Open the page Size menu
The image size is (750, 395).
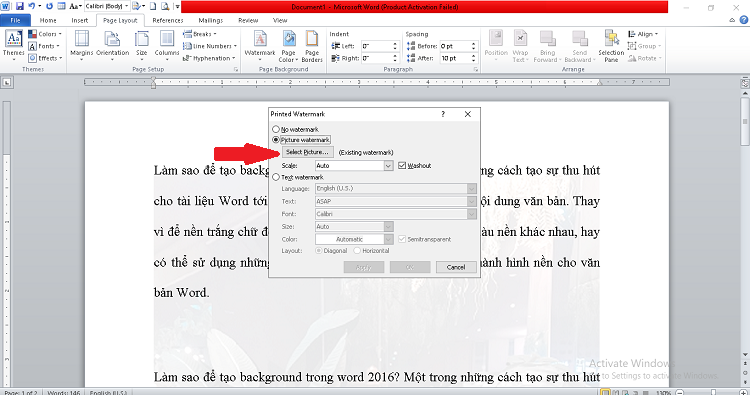(142, 46)
